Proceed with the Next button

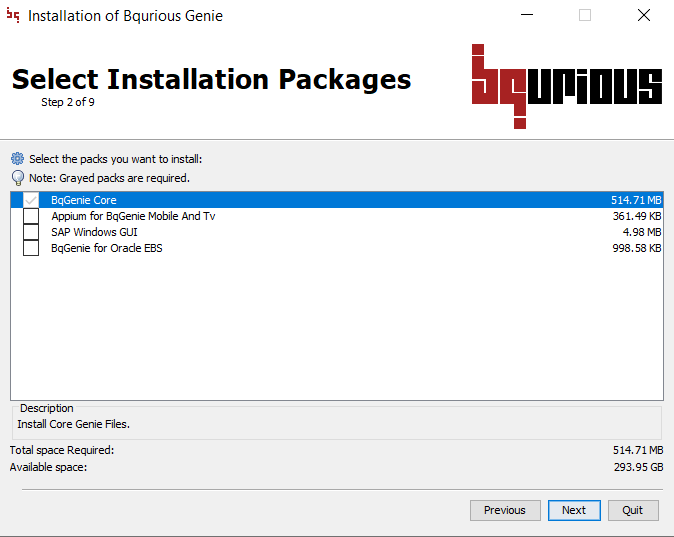point(574,510)
